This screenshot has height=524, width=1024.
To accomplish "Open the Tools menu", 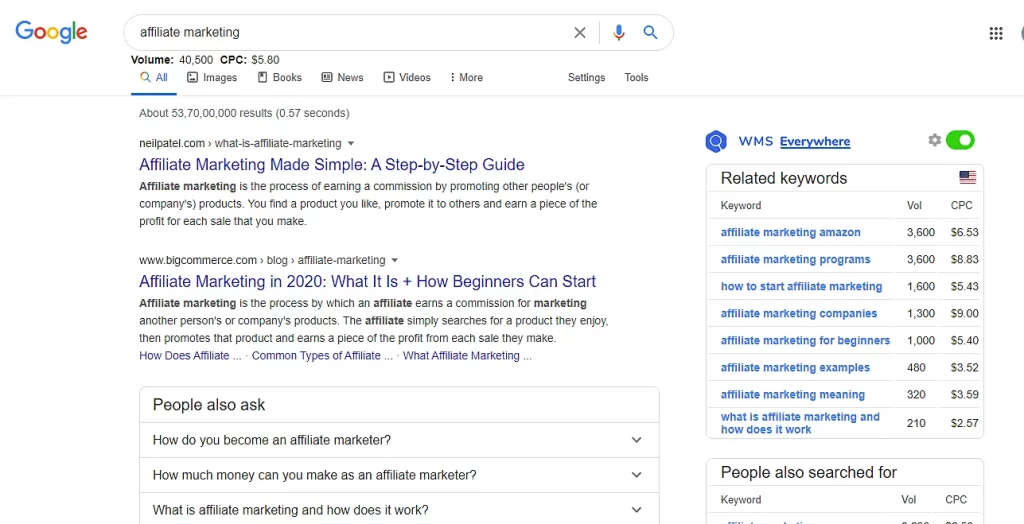I will [636, 77].
